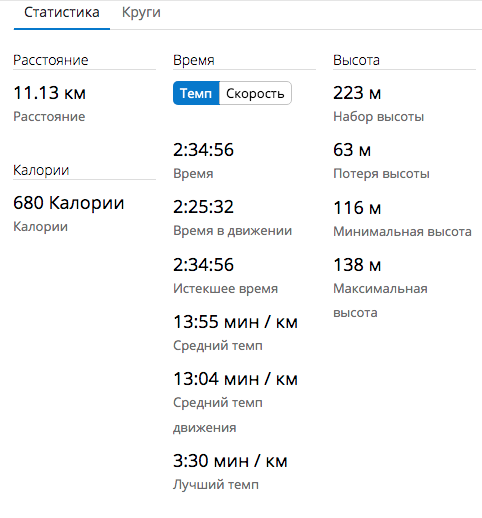The height and width of the screenshot is (518, 482).
Task: Select the 138 м maximum elevation value
Action: pos(357,265)
